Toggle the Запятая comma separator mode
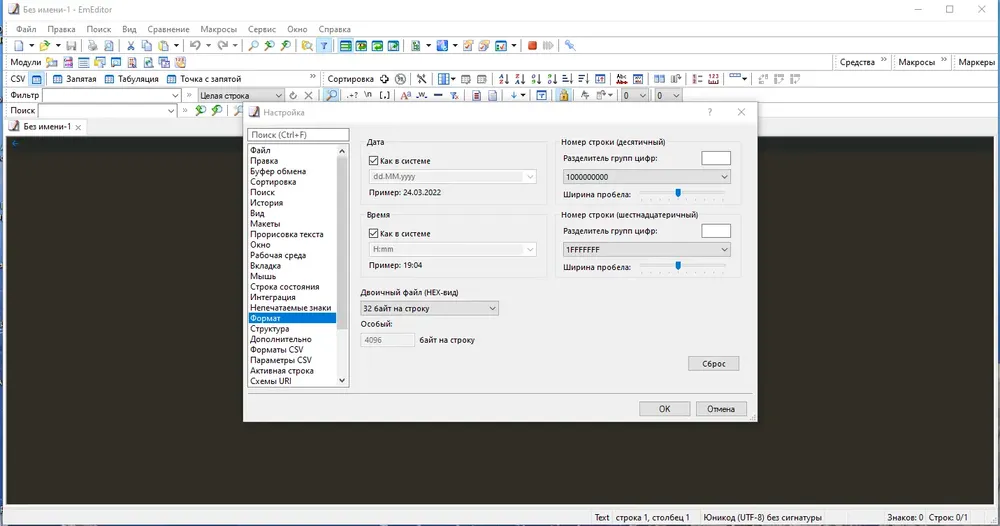The width and height of the screenshot is (1000, 526). (x=75, y=79)
